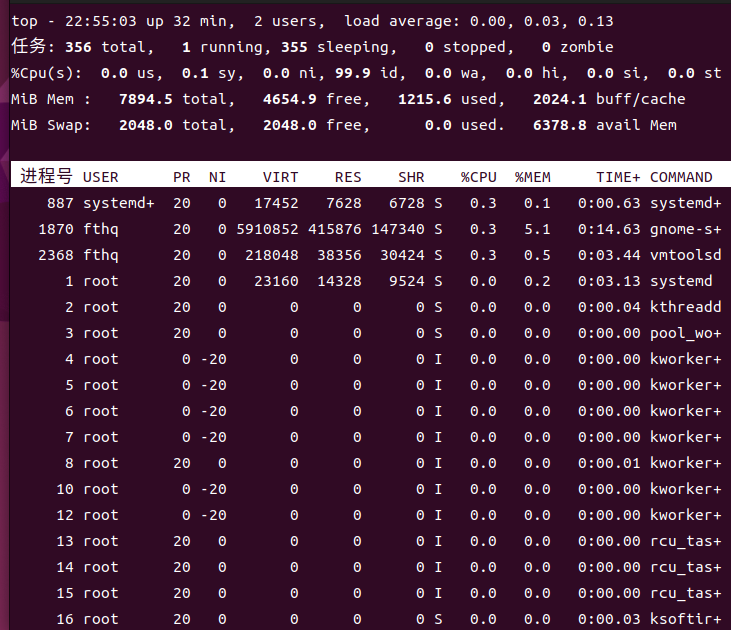Click the load average text
Viewport: 731px width, 630px height.
tap(479, 21)
